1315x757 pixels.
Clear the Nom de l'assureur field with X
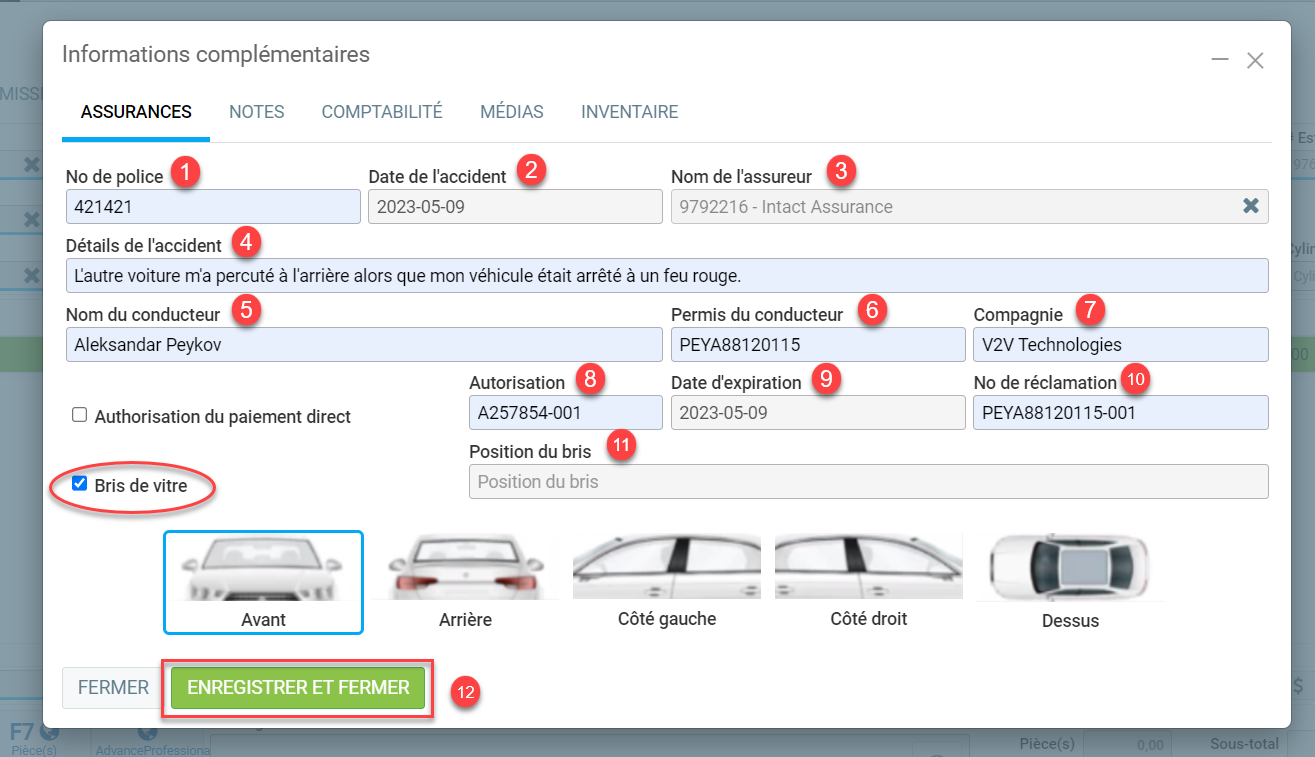point(1250,206)
